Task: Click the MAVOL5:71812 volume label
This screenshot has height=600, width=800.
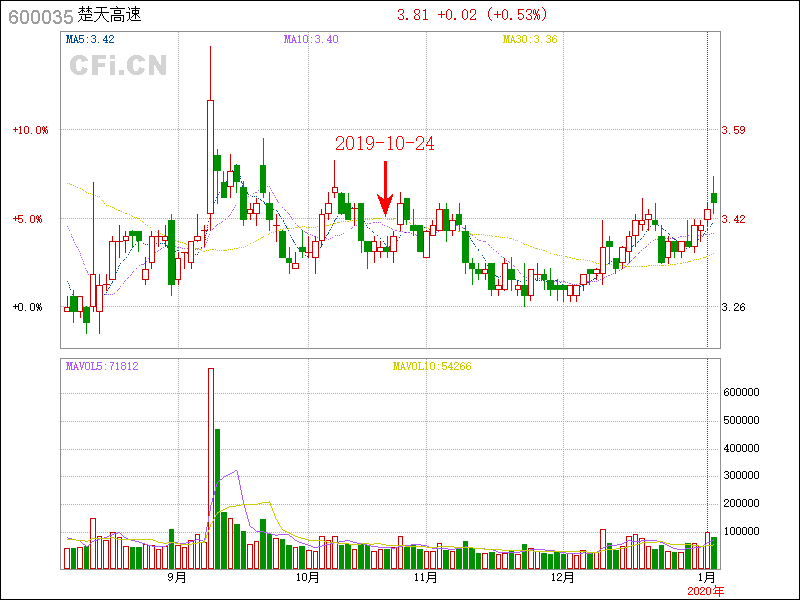Action: pyautogui.click(x=102, y=367)
